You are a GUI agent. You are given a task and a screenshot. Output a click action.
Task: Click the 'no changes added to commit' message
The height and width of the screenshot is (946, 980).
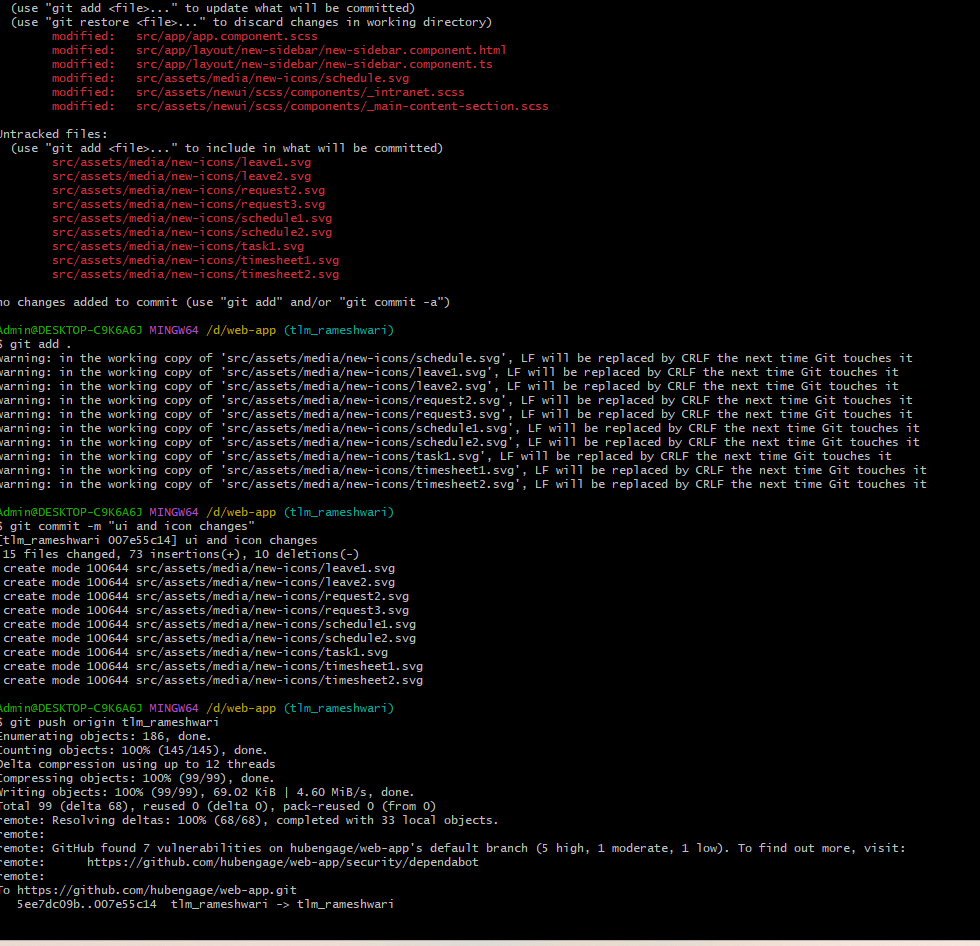[224, 302]
